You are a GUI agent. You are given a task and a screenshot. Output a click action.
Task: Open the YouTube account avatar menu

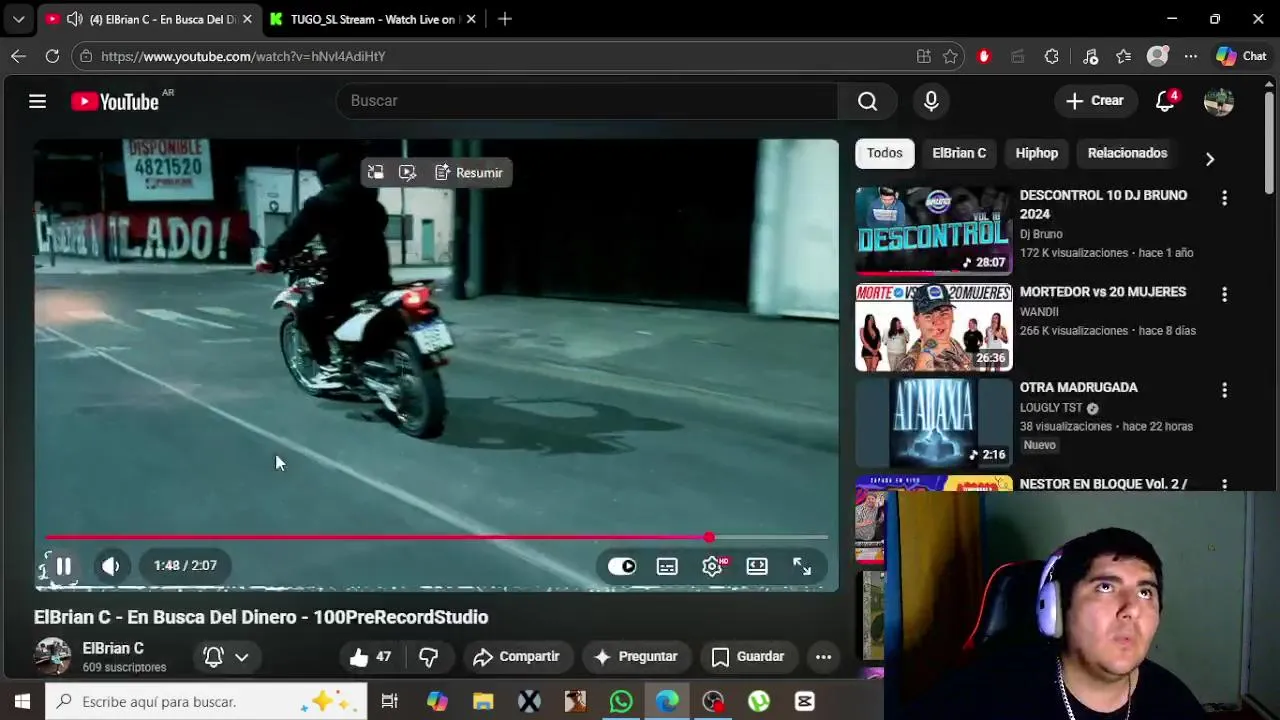[x=1218, y=101]
